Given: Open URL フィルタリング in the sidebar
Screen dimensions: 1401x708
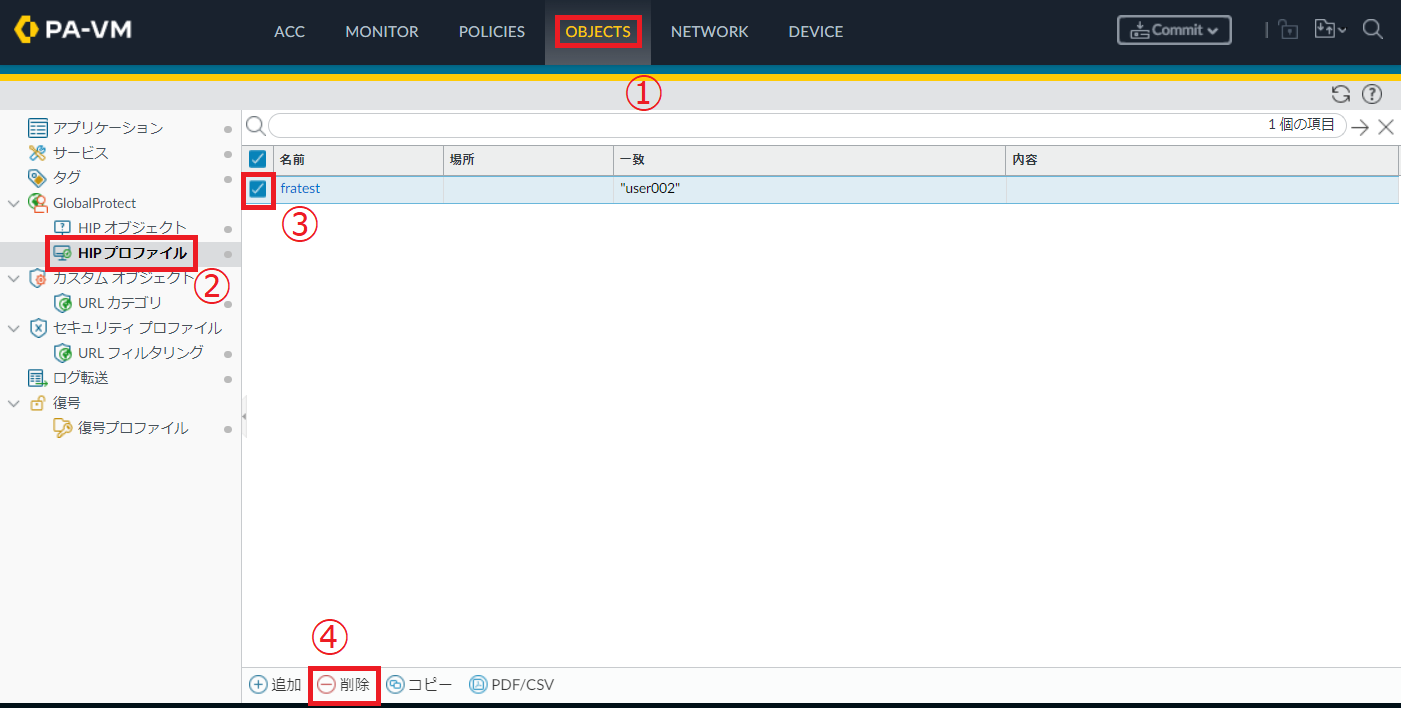Looking at the screenshot, I should pyautogui.click(x=141, y=353).
